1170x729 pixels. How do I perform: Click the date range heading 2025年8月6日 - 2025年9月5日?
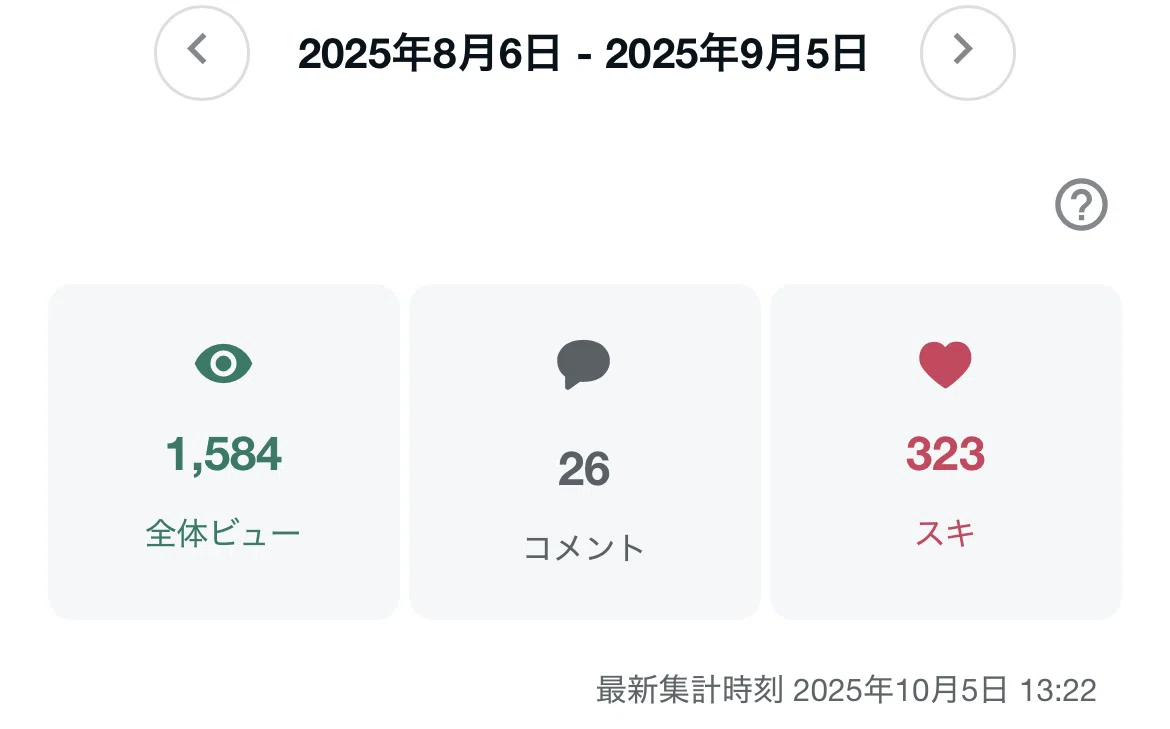coord(582,54)
